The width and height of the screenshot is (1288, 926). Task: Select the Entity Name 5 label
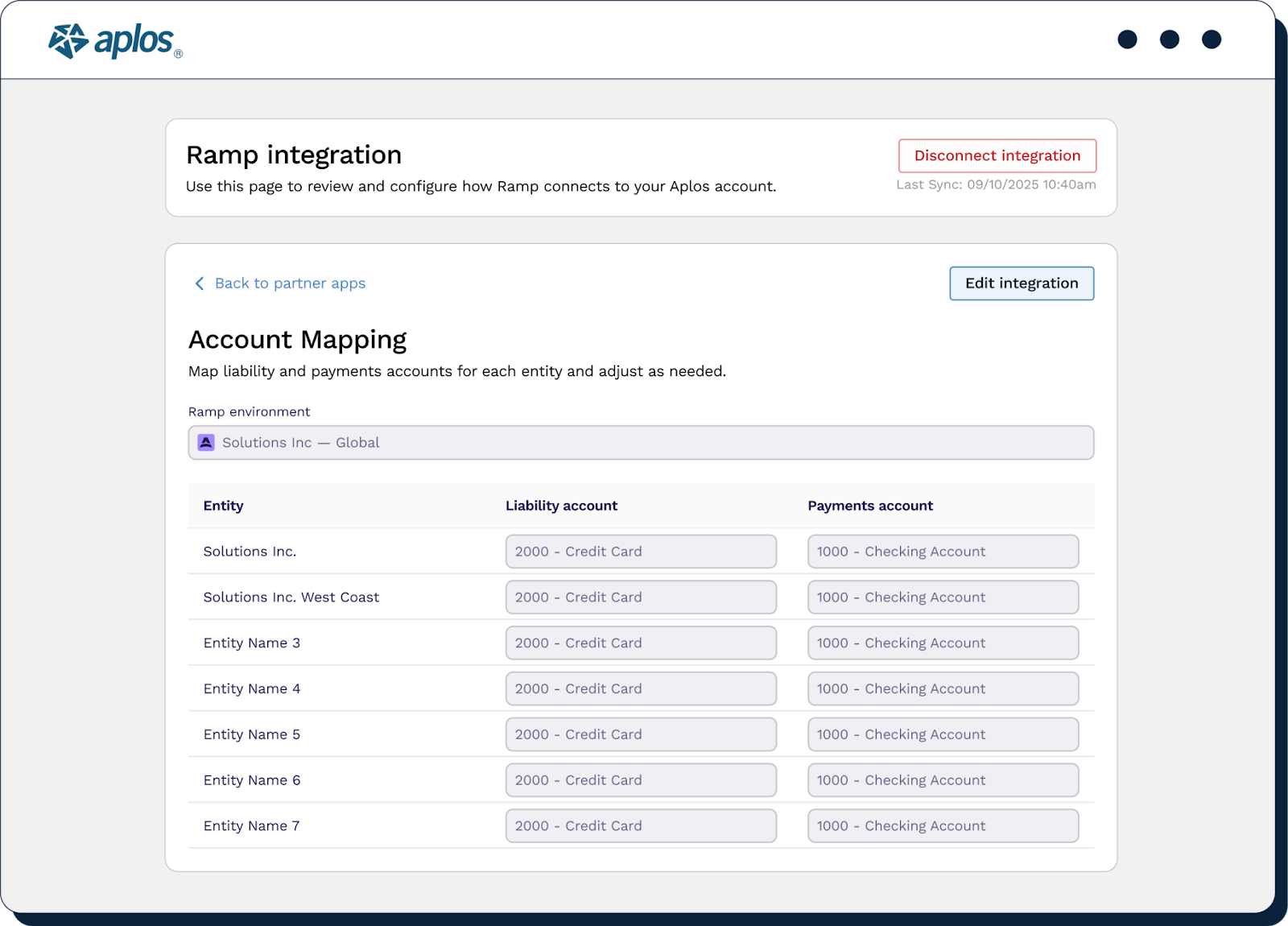point(251,734)
